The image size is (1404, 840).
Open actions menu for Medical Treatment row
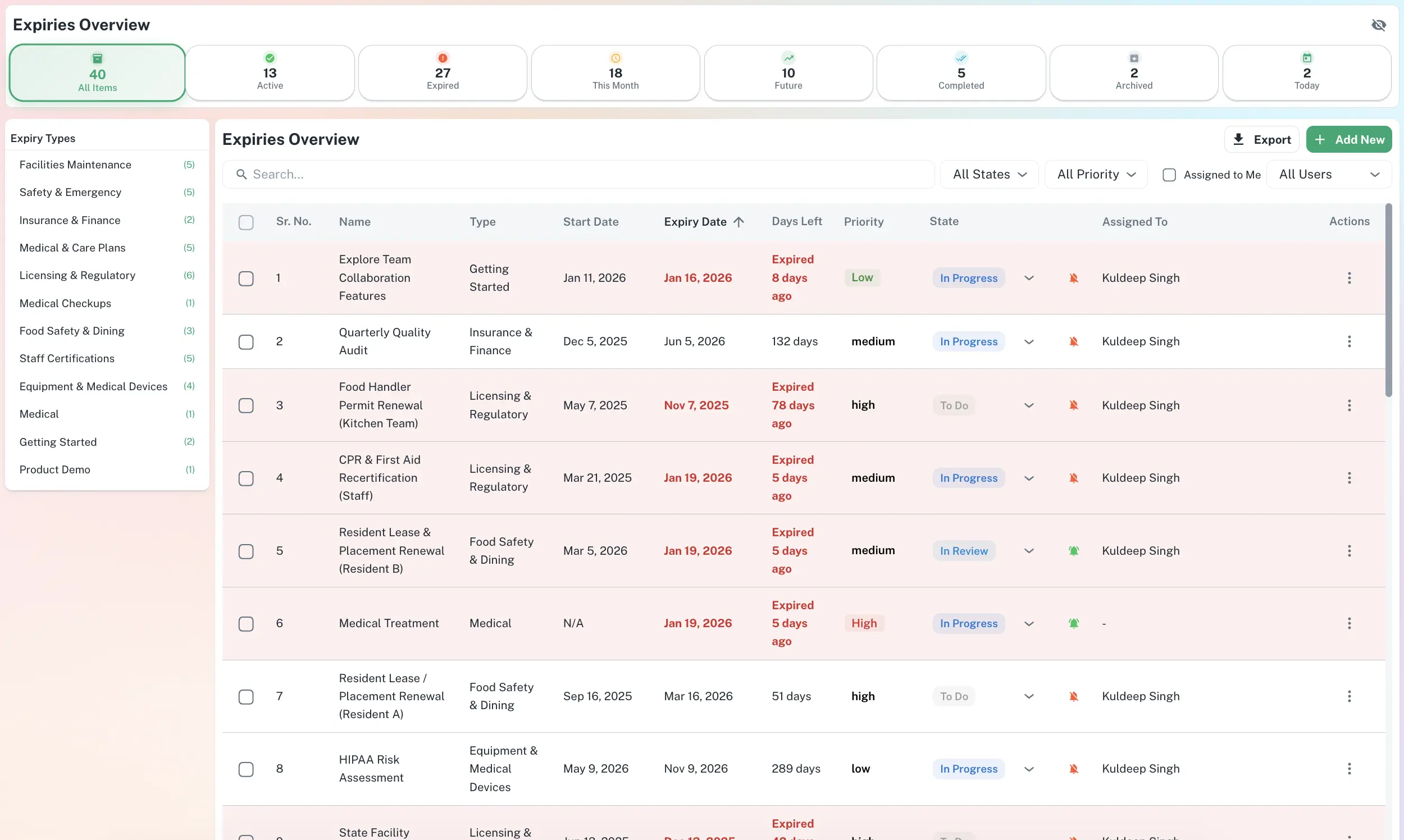pyautogui.click(x=1349, y=623)
